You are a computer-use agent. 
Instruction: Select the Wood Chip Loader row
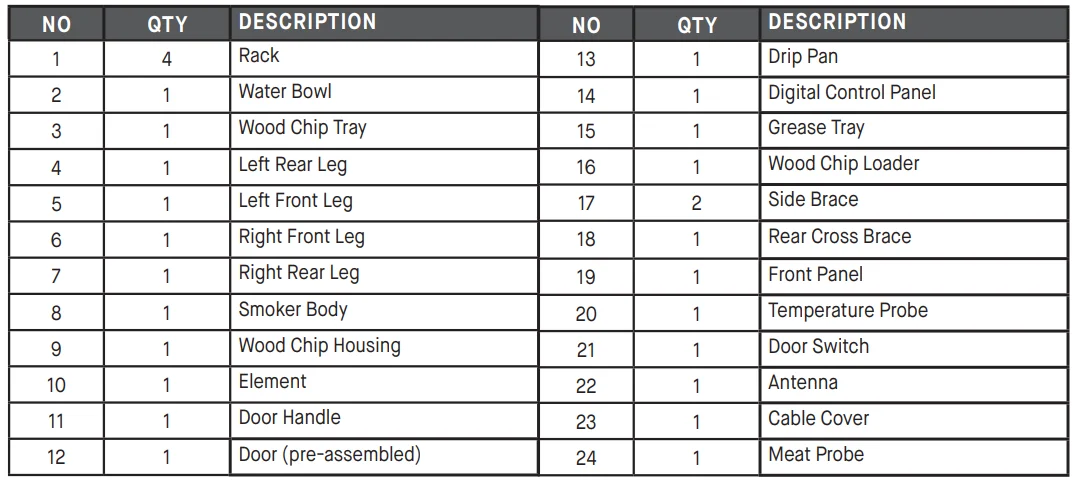pos(843,164)
